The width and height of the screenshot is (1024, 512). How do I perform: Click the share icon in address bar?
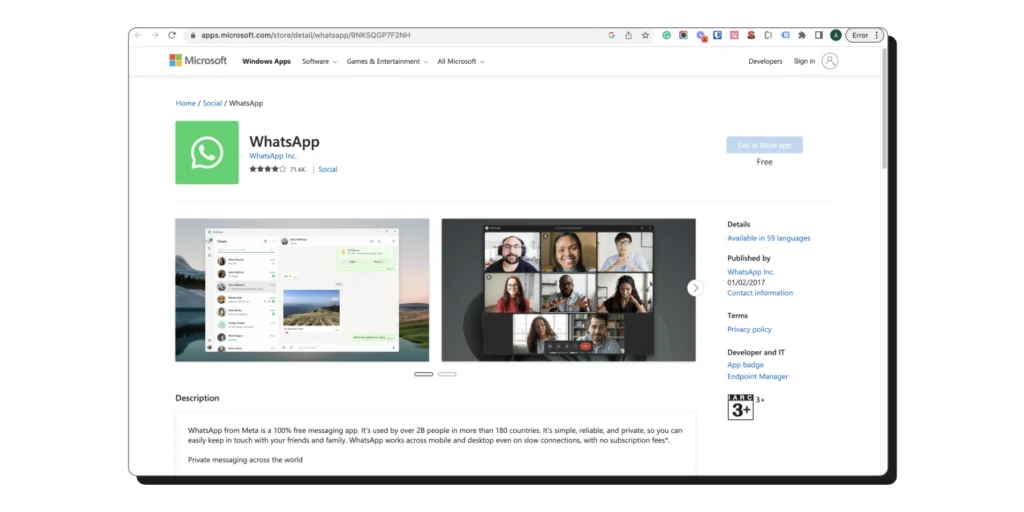point(628,35)
